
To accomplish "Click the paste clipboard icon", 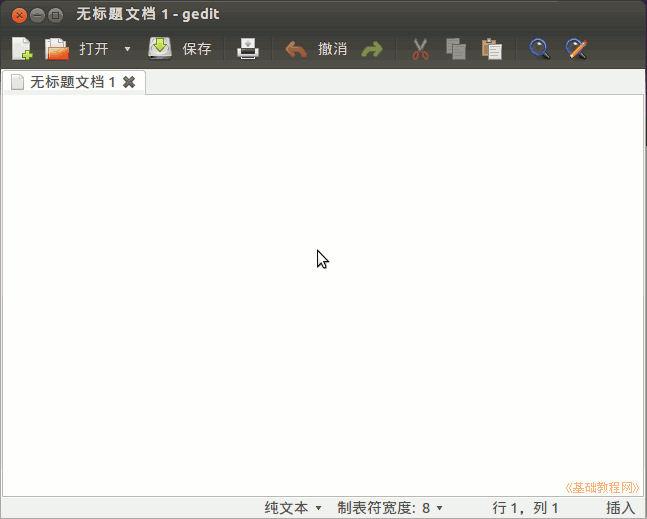I will pyautogui.click(x=491, y=49).
